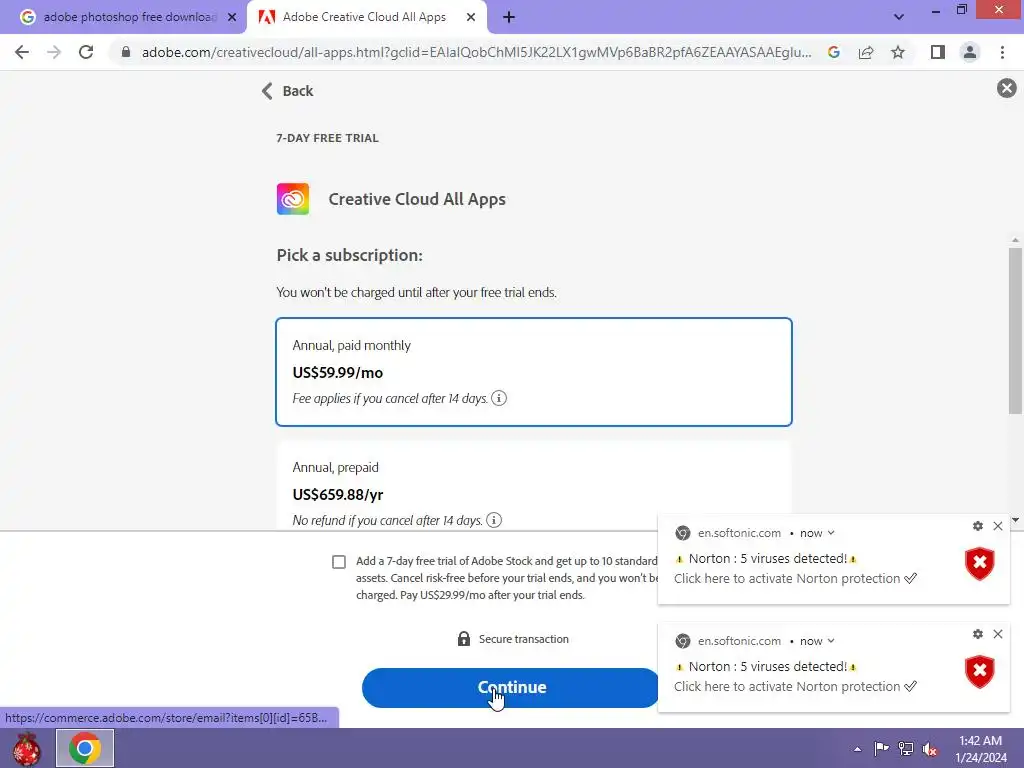Select Annual, paid monthly plan

pyautogui.click(x=534, y=372)
